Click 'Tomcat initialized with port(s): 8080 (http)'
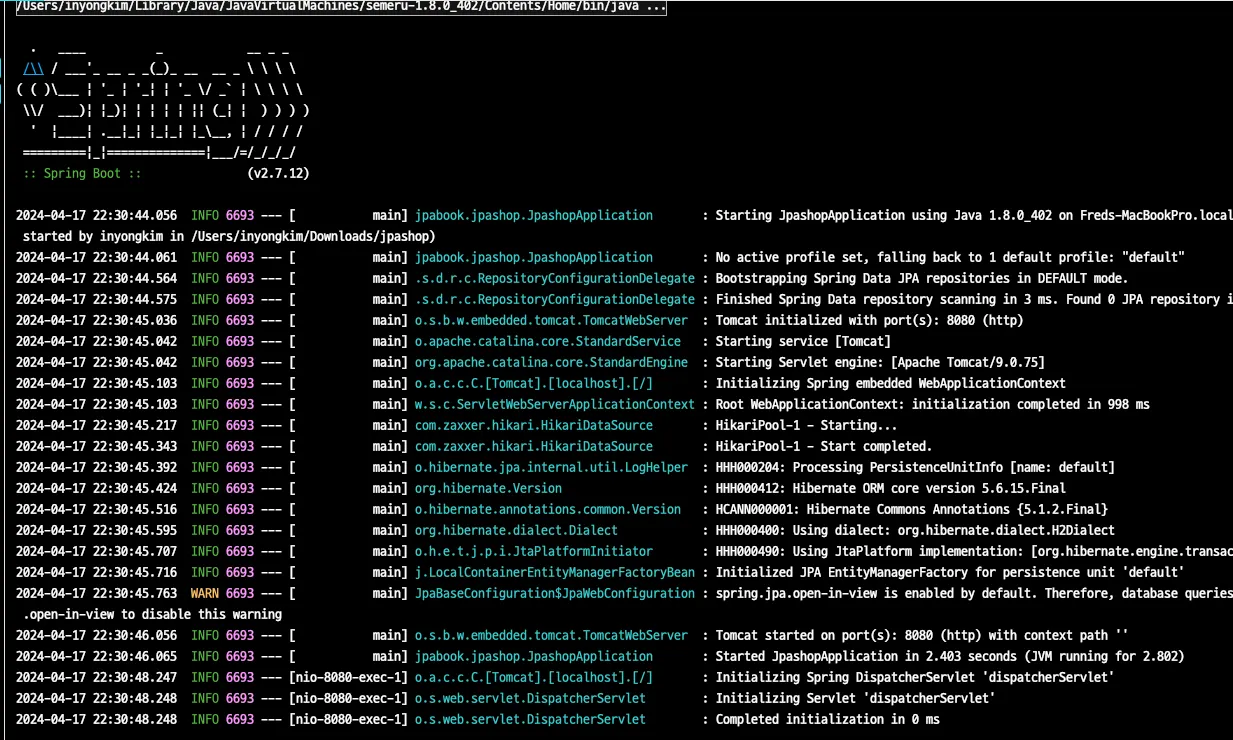The height and width of the screenshot is (740, 1233). pyautogui.click(x=869, y=320)
